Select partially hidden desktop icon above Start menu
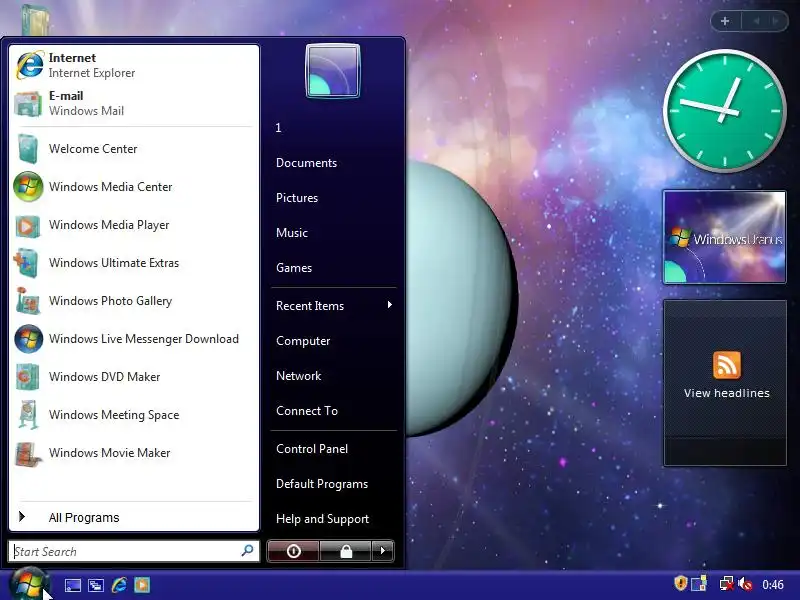 35,19
